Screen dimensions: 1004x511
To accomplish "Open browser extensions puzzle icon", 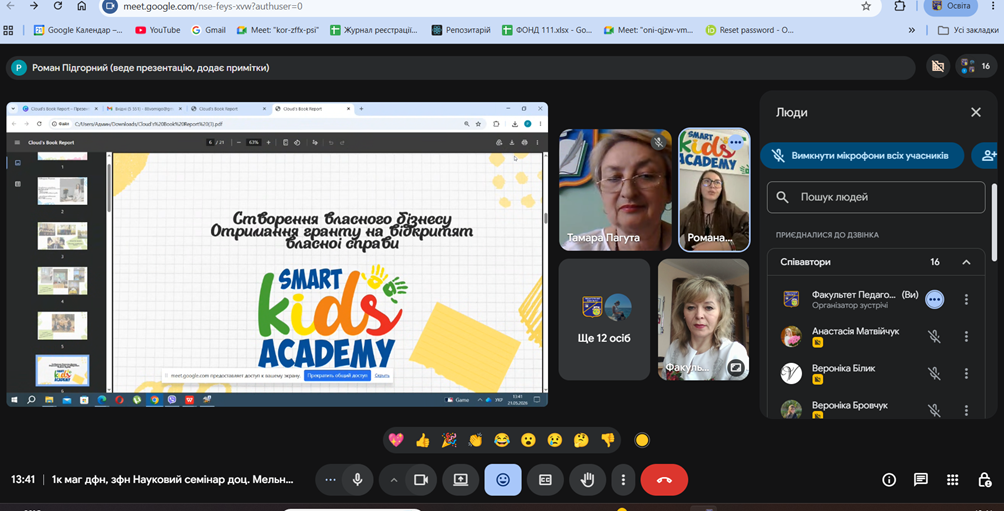I will (900, 6).
